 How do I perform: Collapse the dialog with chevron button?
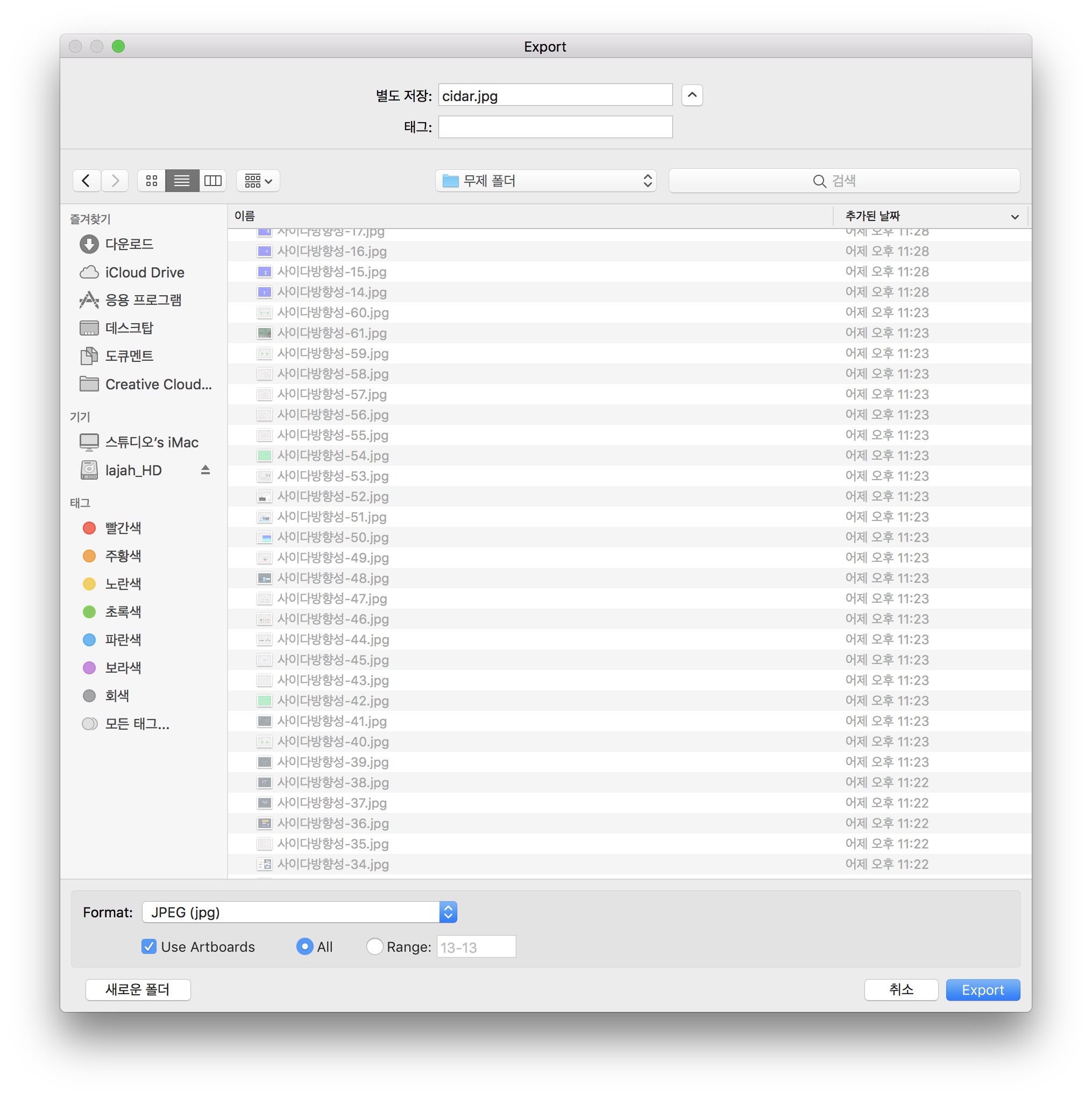pos(692,96)
